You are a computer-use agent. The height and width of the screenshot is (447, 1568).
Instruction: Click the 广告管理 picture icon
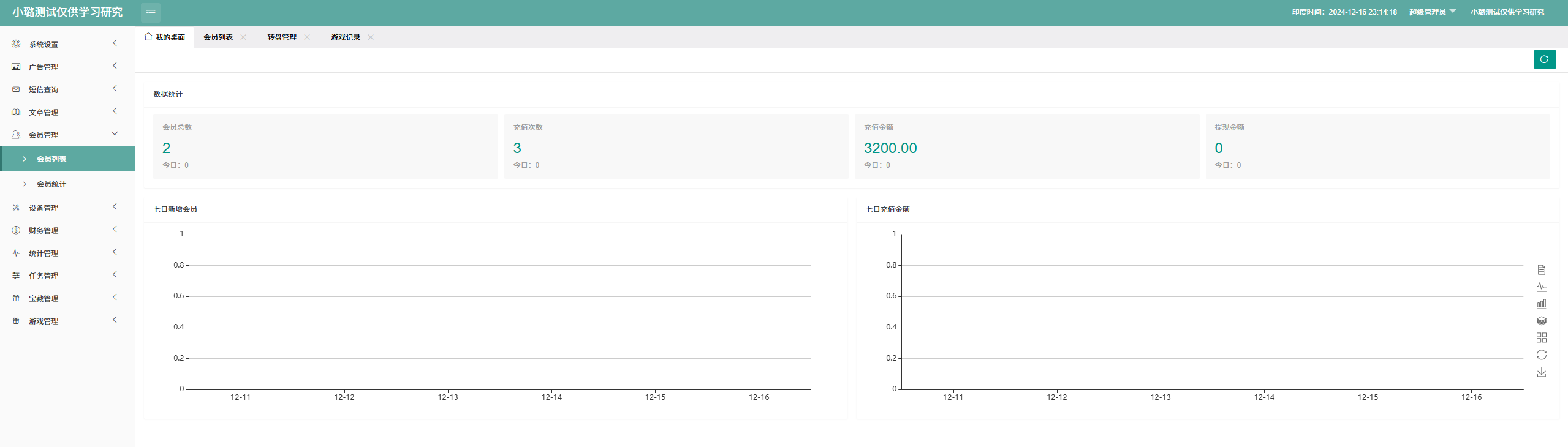[x=16, y=67]
